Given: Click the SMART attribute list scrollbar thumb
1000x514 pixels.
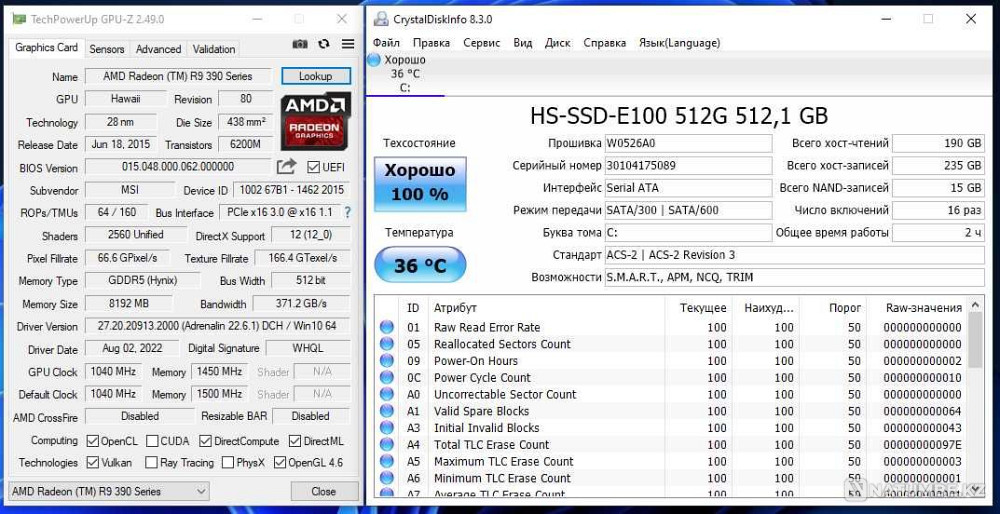Looking at the screenshot, I should pos(975,340).
